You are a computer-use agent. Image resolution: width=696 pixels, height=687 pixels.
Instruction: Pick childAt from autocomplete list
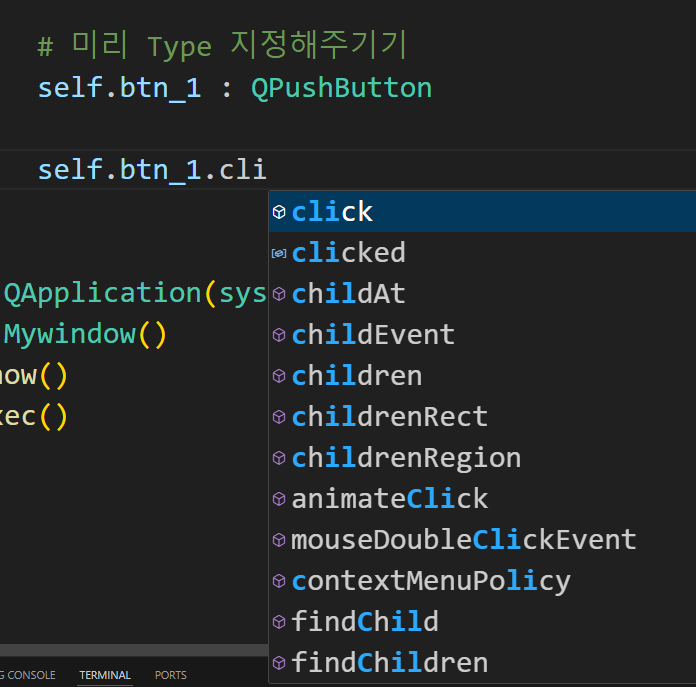pos(482,294)
